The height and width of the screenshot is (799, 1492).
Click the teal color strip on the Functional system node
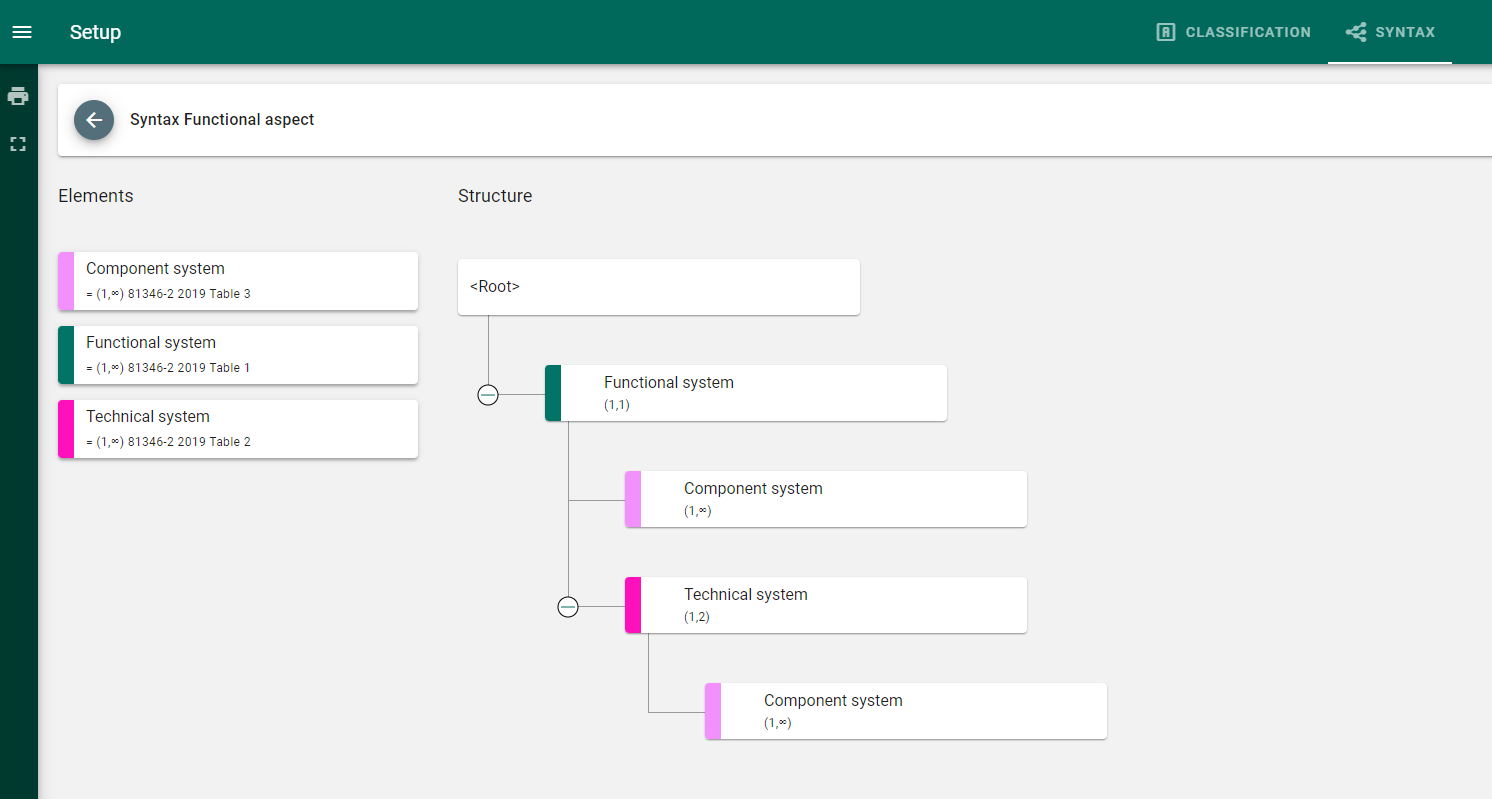point(553,393)
